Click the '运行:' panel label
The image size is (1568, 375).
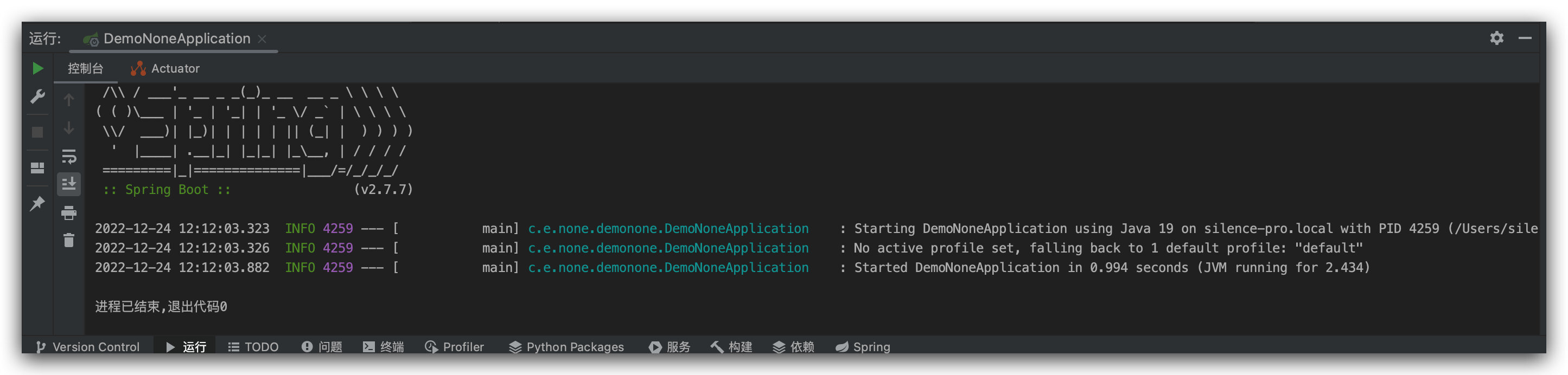(x=45, y=39)
